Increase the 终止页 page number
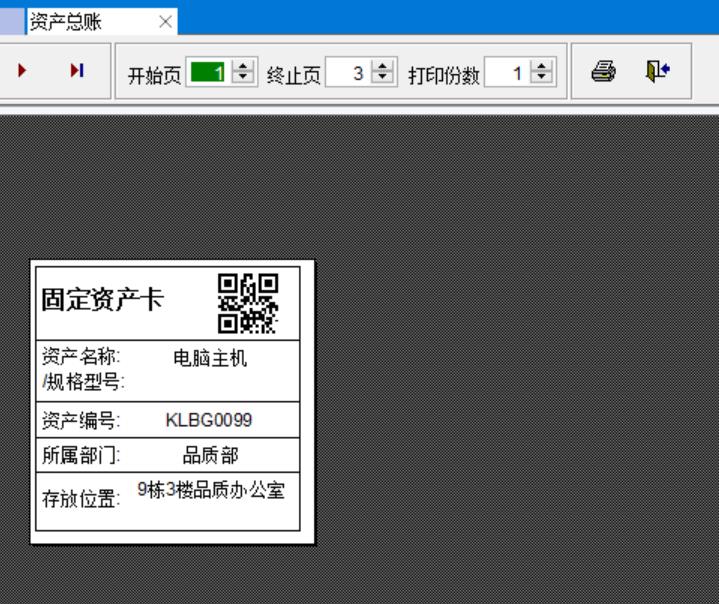Viewport: 719px width, 604px height. click(382, 68)
